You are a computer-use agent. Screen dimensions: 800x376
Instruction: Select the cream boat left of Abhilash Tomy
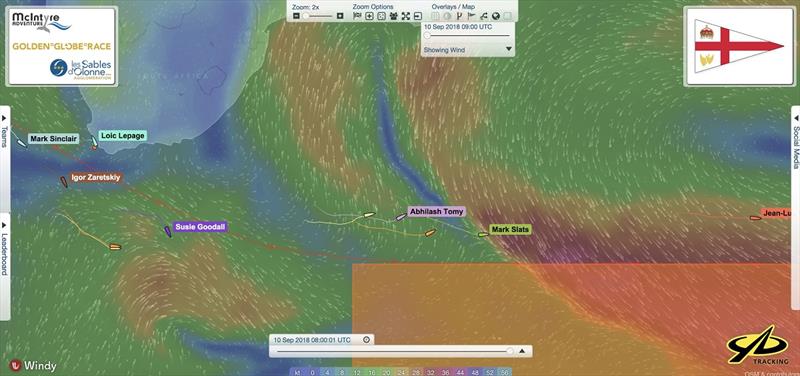(x=369, y=215)
